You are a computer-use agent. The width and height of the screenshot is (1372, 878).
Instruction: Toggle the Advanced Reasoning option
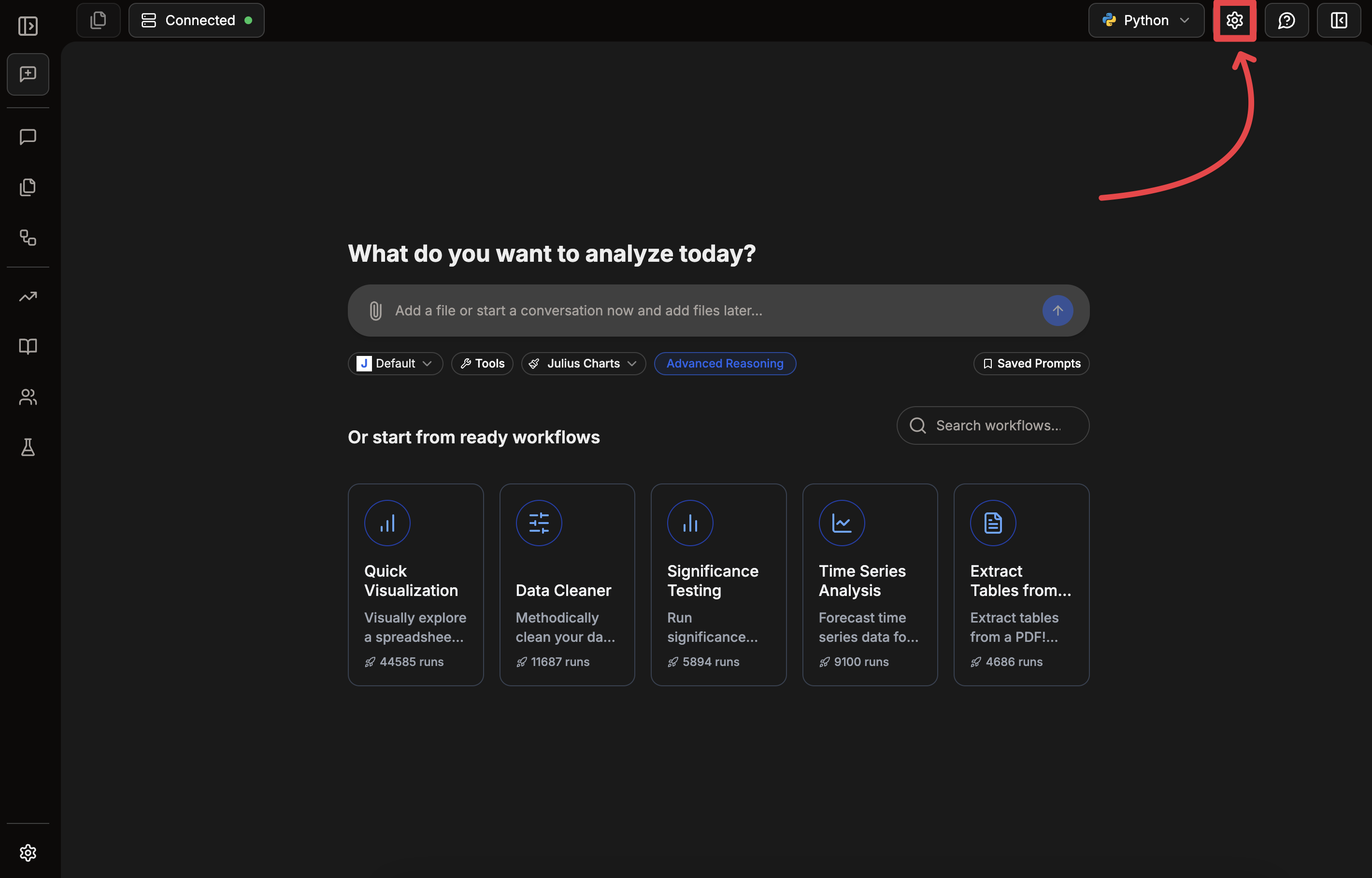[x=724, y=363]
